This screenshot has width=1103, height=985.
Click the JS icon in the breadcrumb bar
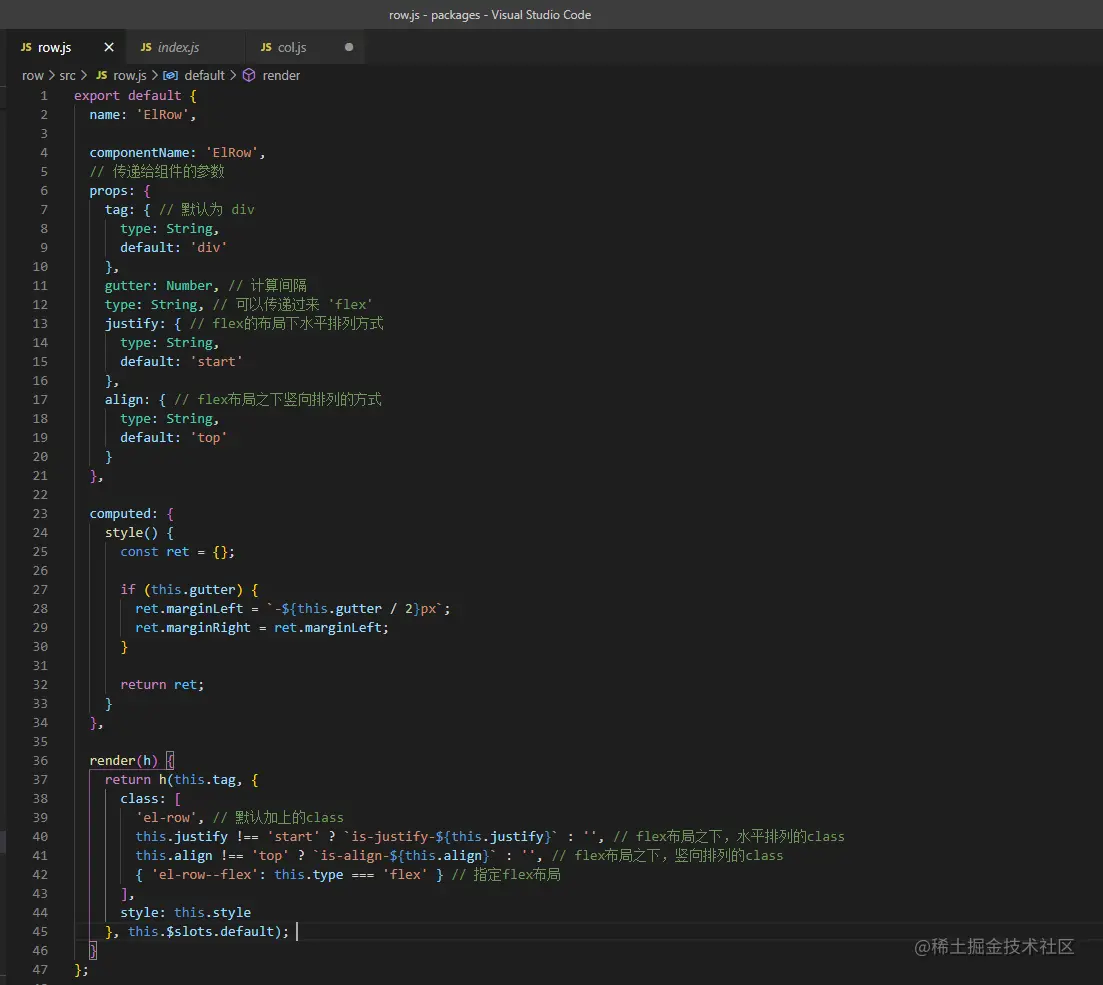[101, 75]
